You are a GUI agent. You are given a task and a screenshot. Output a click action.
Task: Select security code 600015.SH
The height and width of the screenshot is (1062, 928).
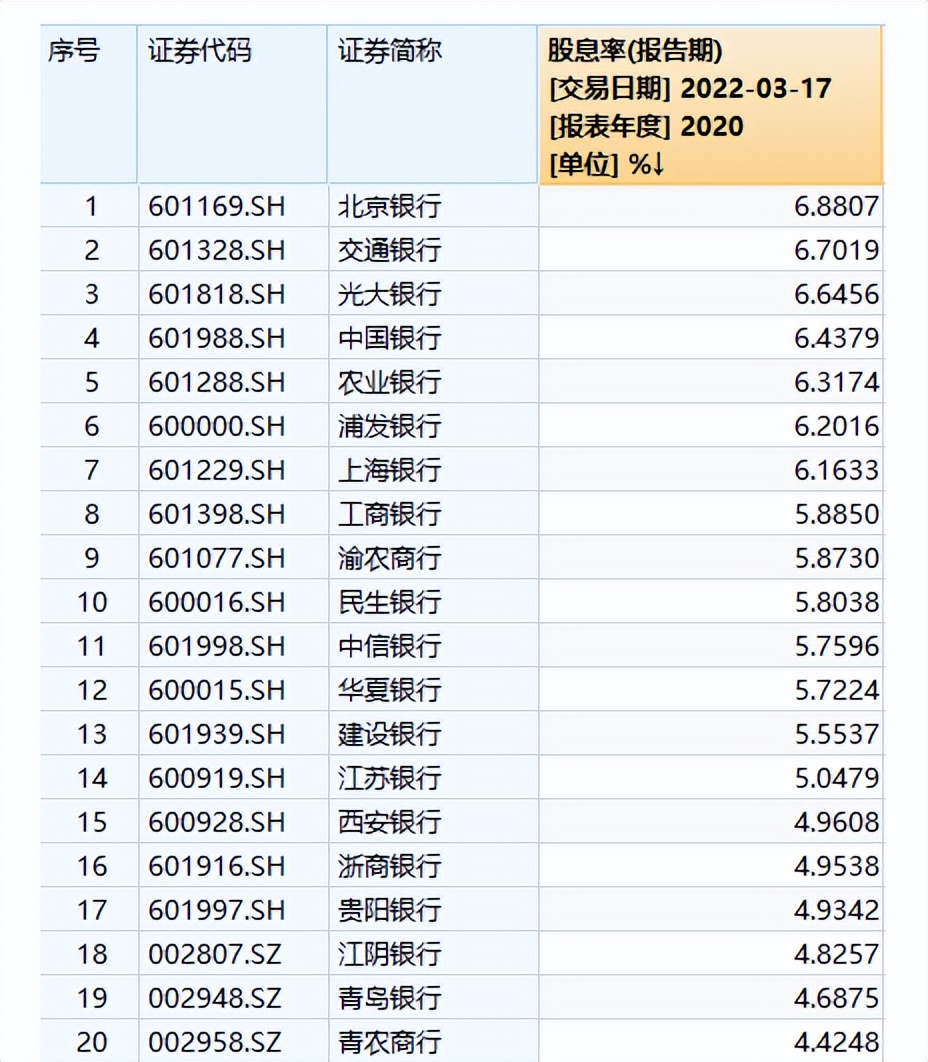[x=217, y=690]
